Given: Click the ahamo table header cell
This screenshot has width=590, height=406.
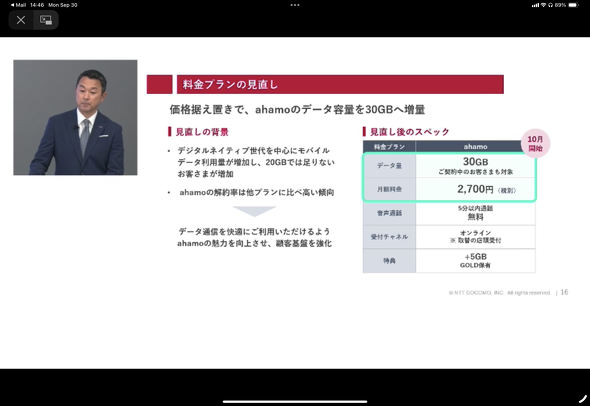Looking at the screenshot, I should [476, 146].
